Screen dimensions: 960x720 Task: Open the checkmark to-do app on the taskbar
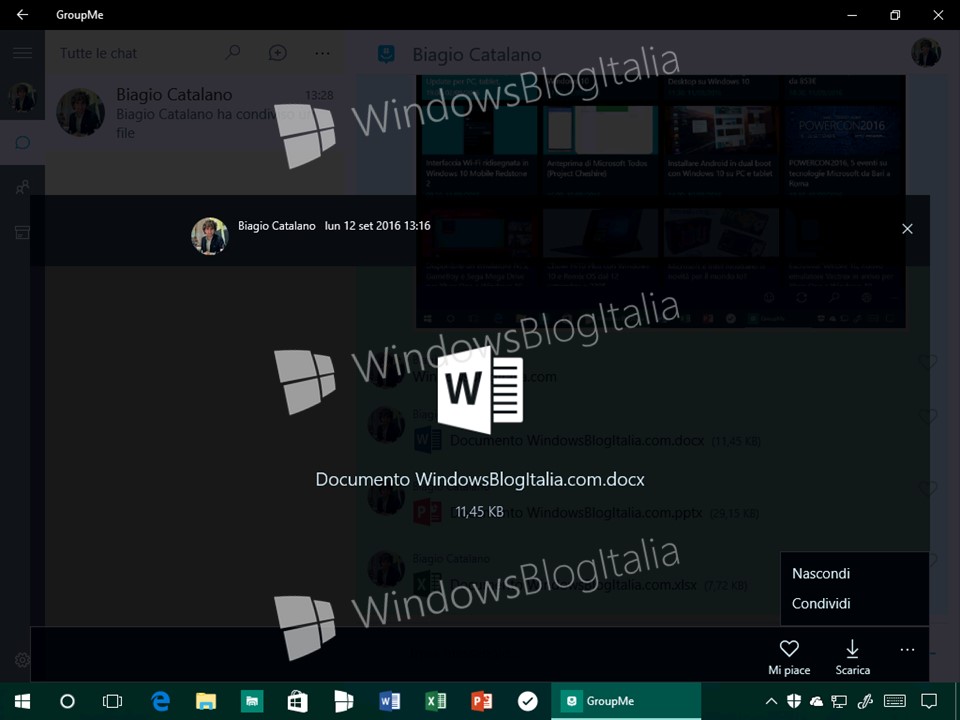pyautogui.click(x=528, y=701)
